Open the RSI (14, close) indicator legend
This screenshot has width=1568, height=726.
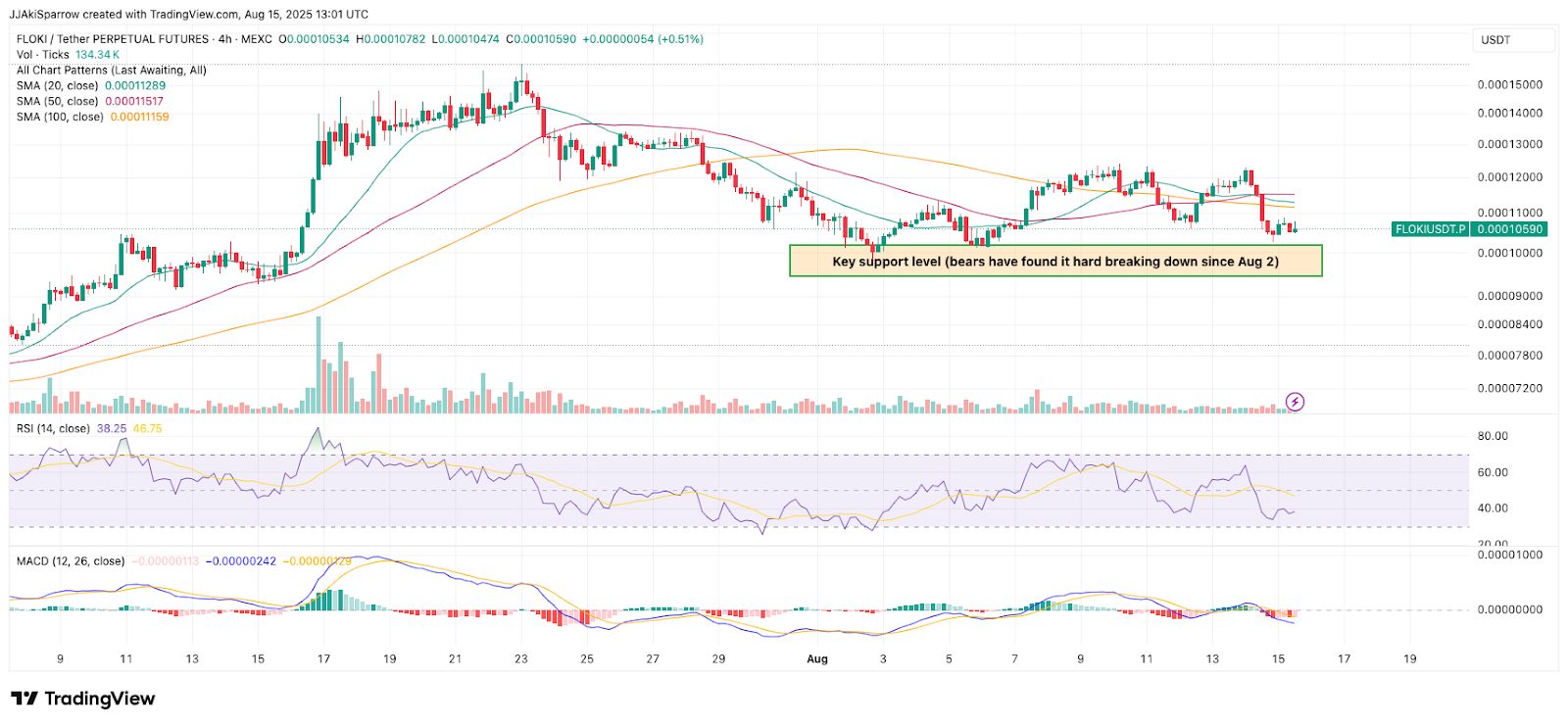click(x=53, y=429)
